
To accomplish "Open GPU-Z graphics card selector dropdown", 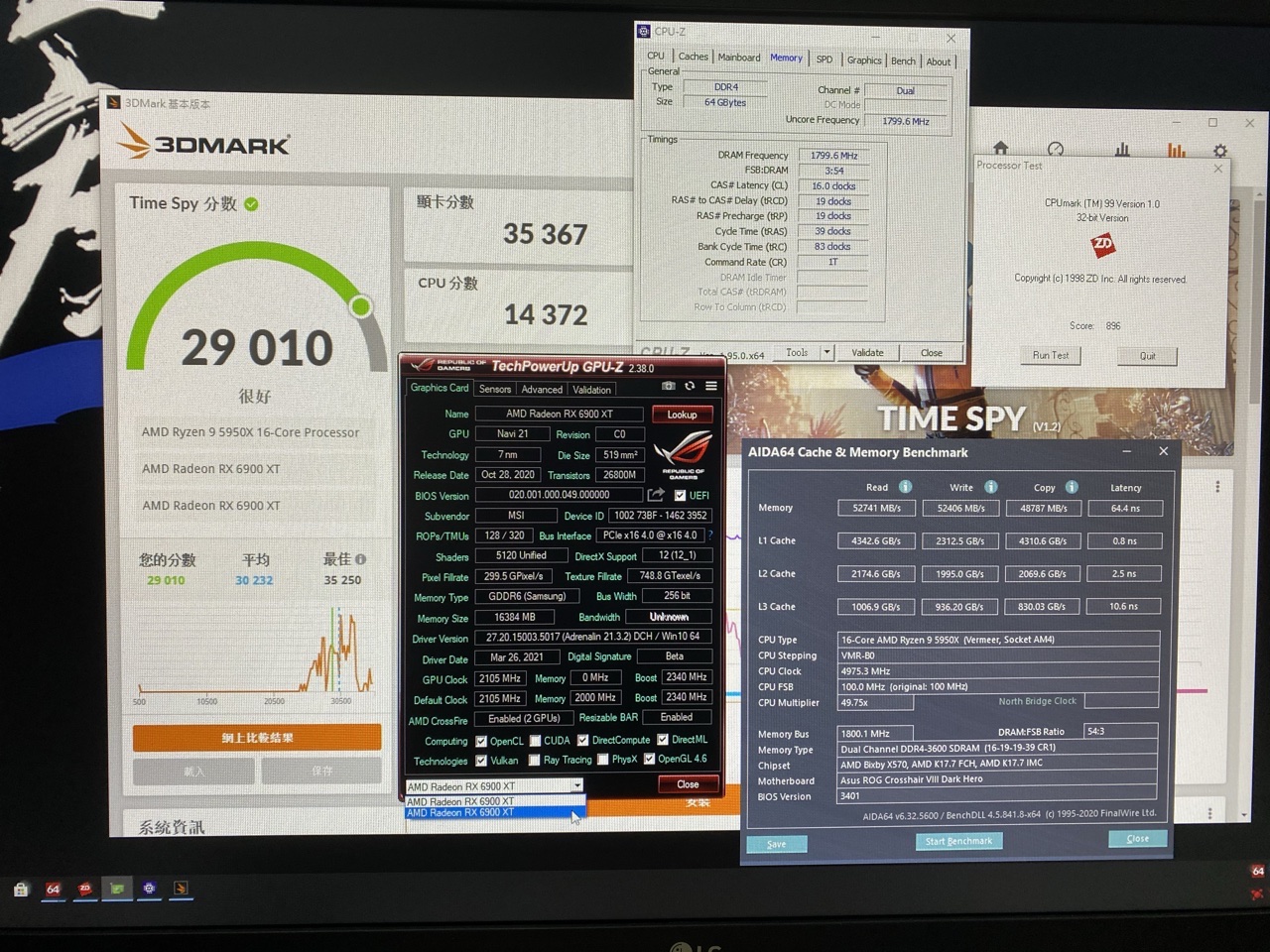I will pos(494,785).
